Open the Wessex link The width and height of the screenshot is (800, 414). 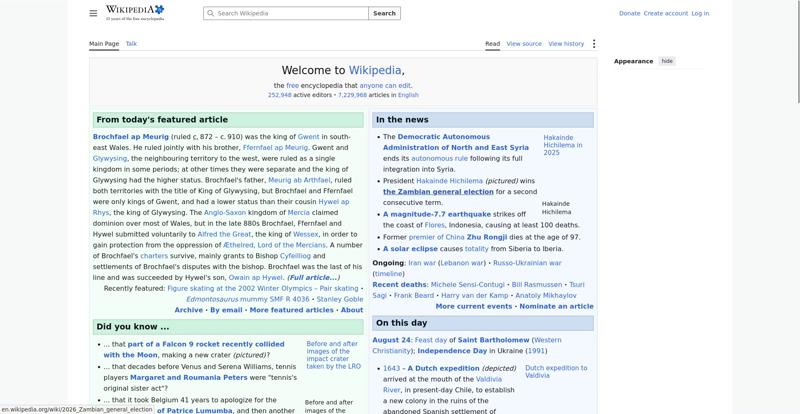pos(306,234)
